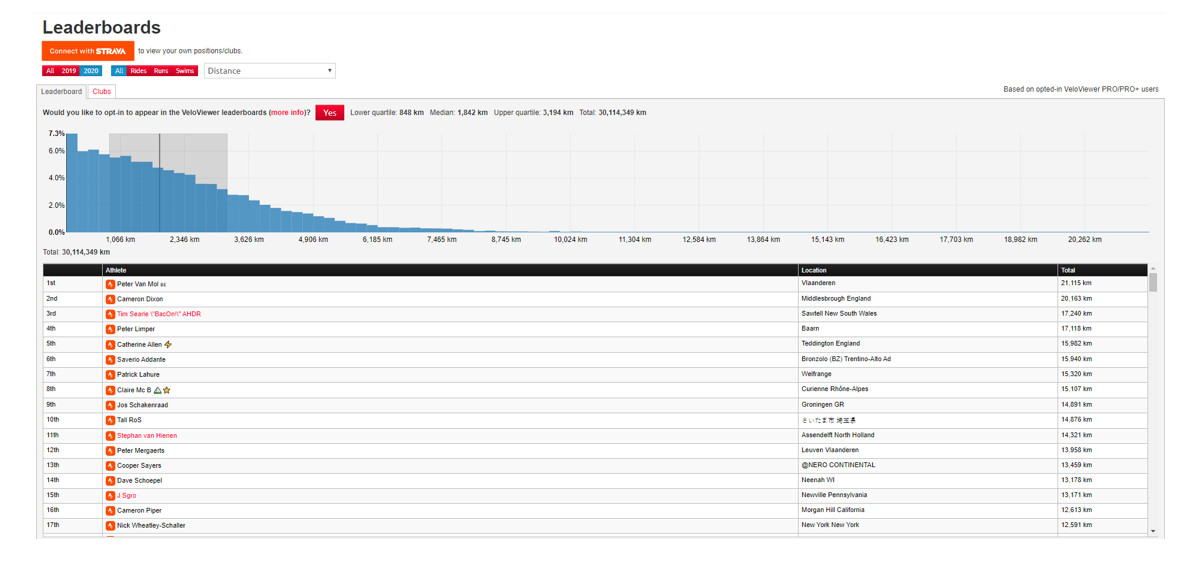Click Strava icon next to Cameron Piper
Screen dimensions: 1200x569
tap(110, 510)
